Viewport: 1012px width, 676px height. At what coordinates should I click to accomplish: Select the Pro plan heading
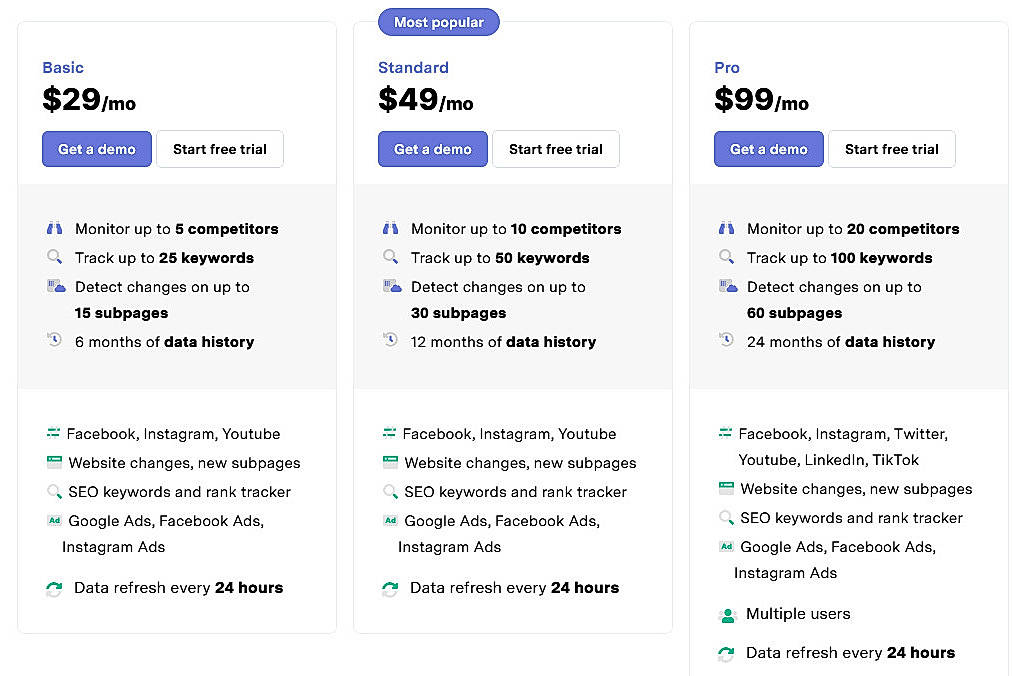click(x=727, y=67)
